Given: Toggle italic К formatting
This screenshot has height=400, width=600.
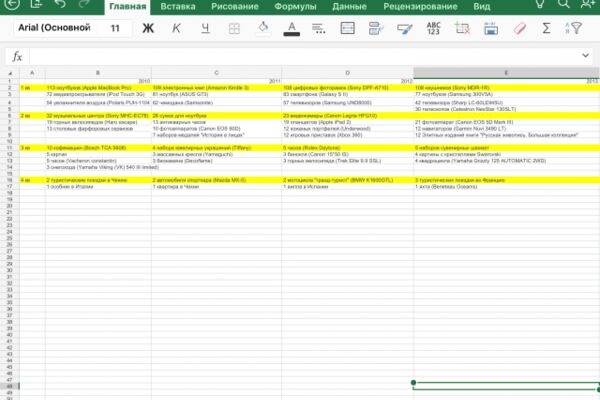Looking at the screenshot, I should point(176,28).
